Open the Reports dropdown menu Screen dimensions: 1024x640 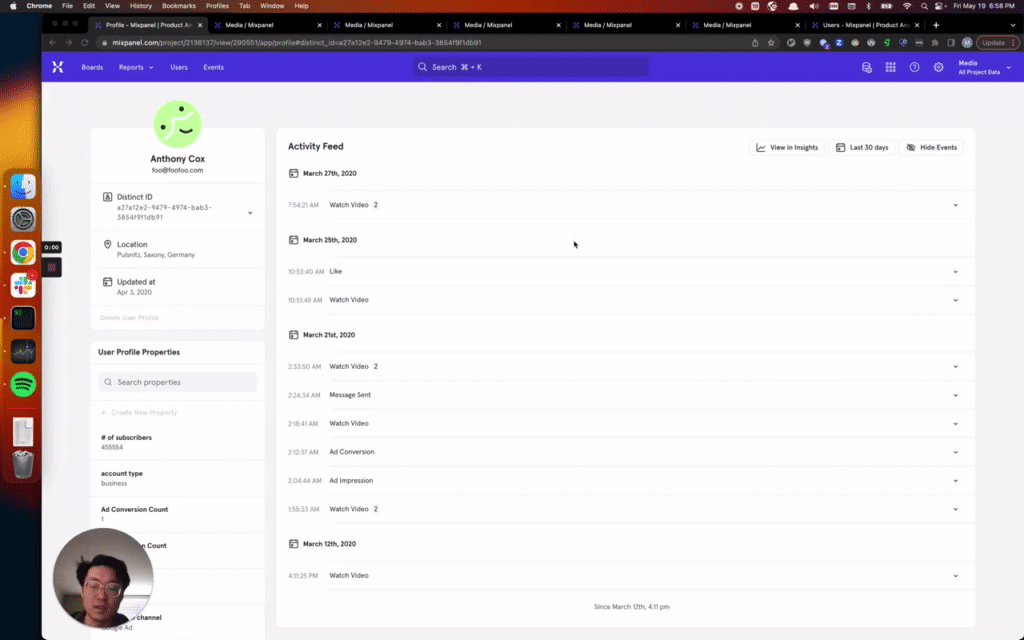pos(136,67)
